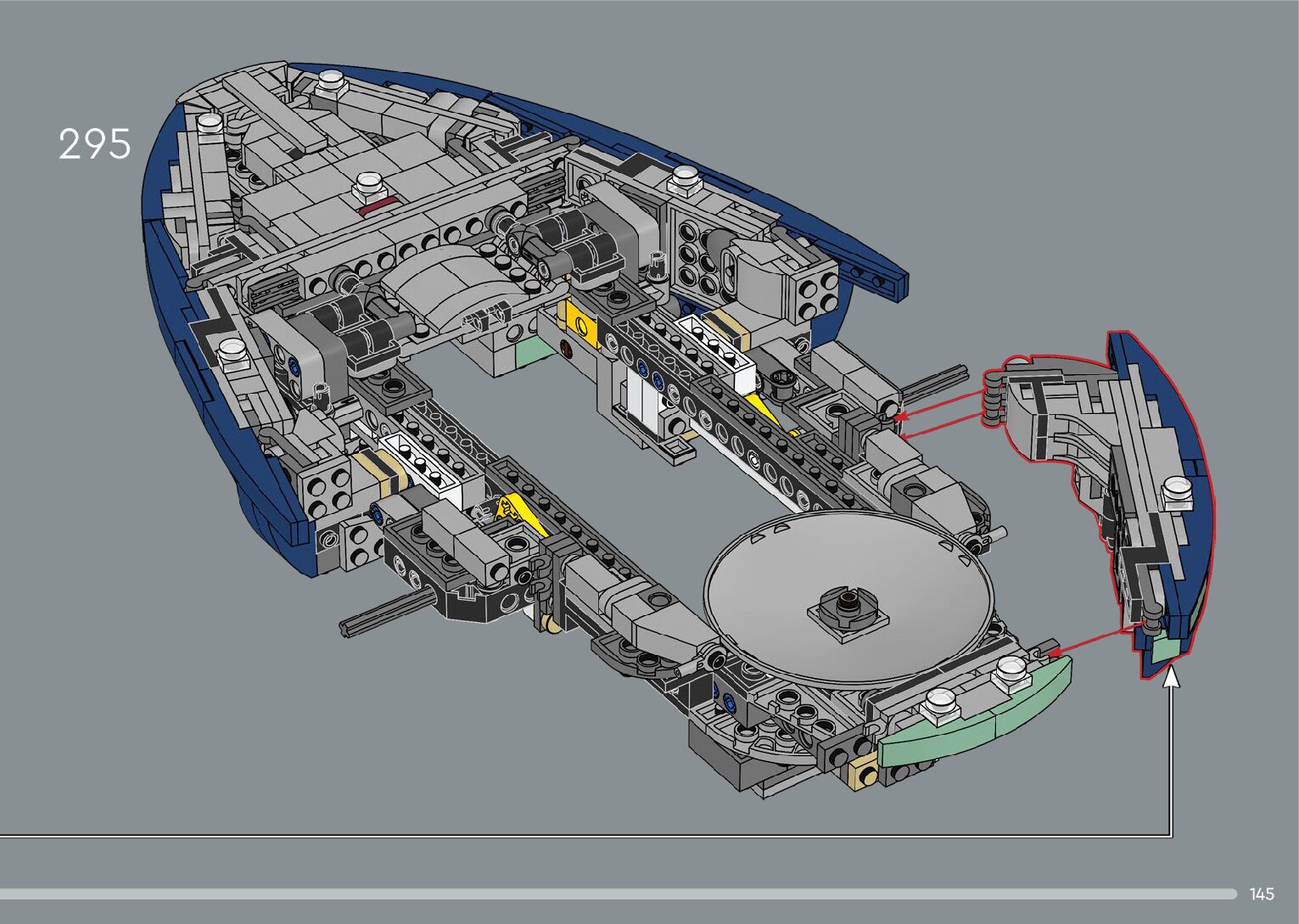
Task: Click the page number 145
Action: [1262, 893]
